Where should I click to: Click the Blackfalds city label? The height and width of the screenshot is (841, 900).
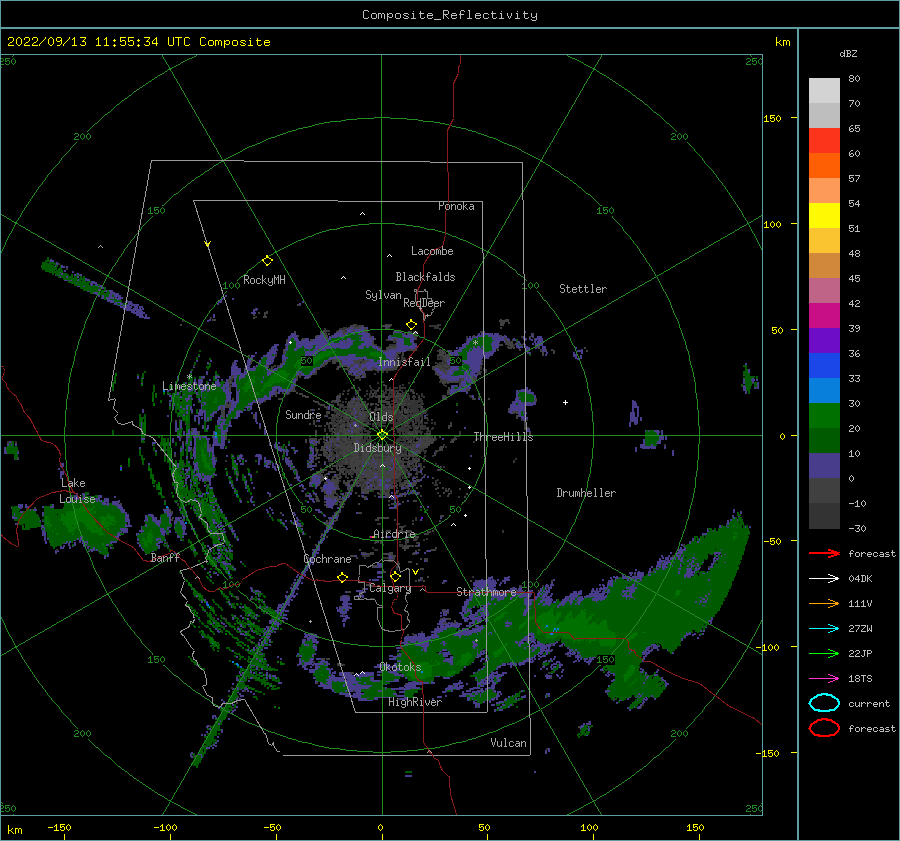click(425, 277)
